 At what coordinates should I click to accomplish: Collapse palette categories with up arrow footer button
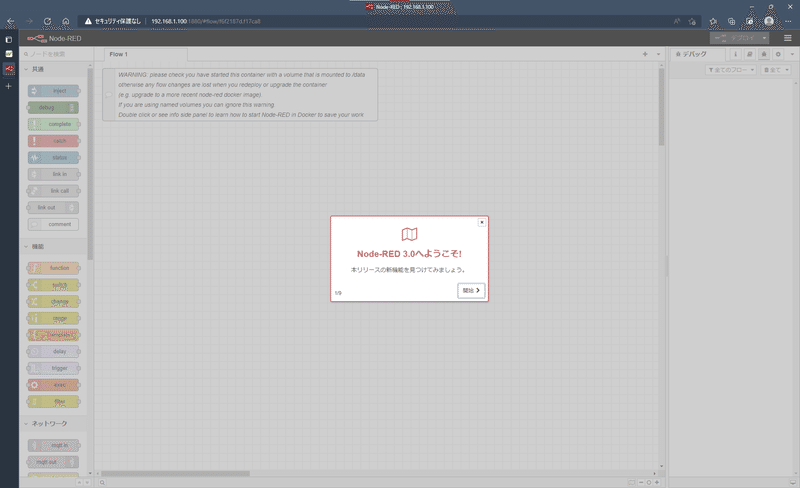coord(79,482)
